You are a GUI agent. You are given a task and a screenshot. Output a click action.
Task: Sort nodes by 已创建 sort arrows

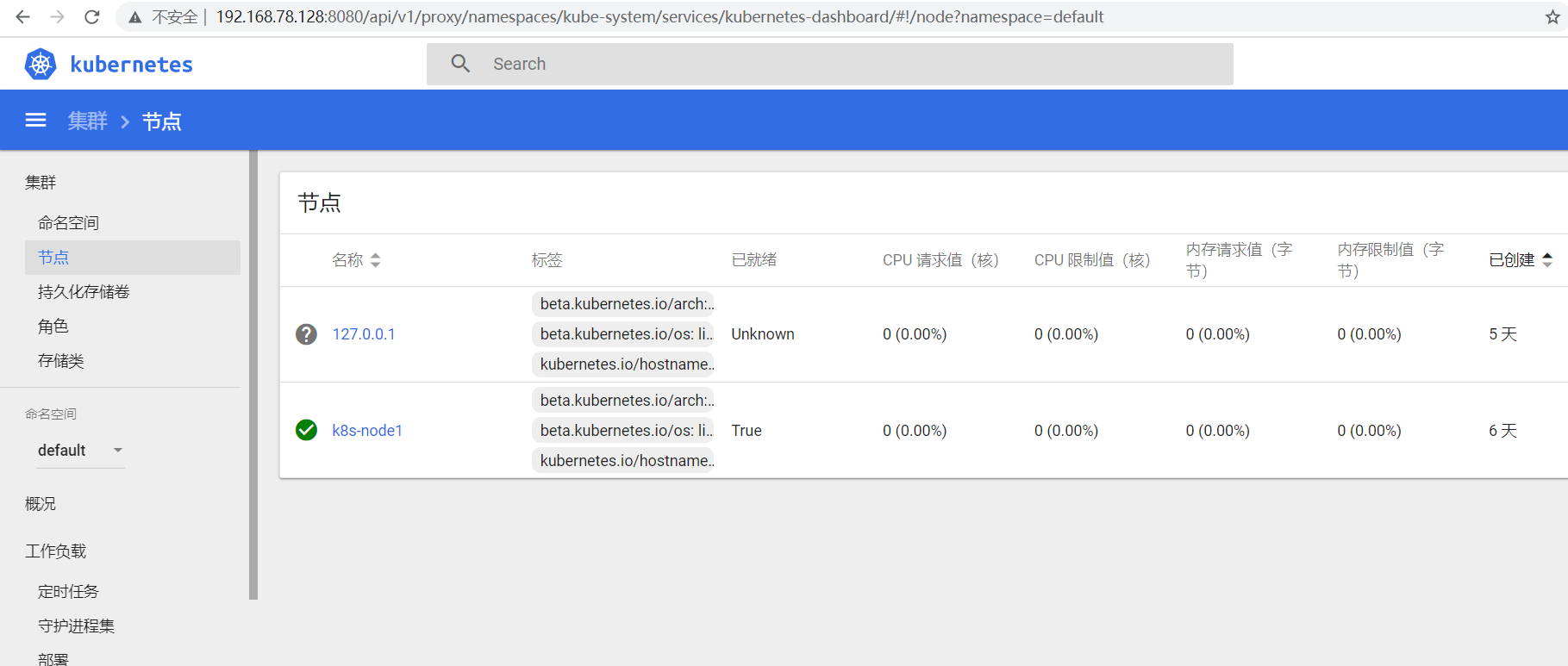(x=1547, y=260)
